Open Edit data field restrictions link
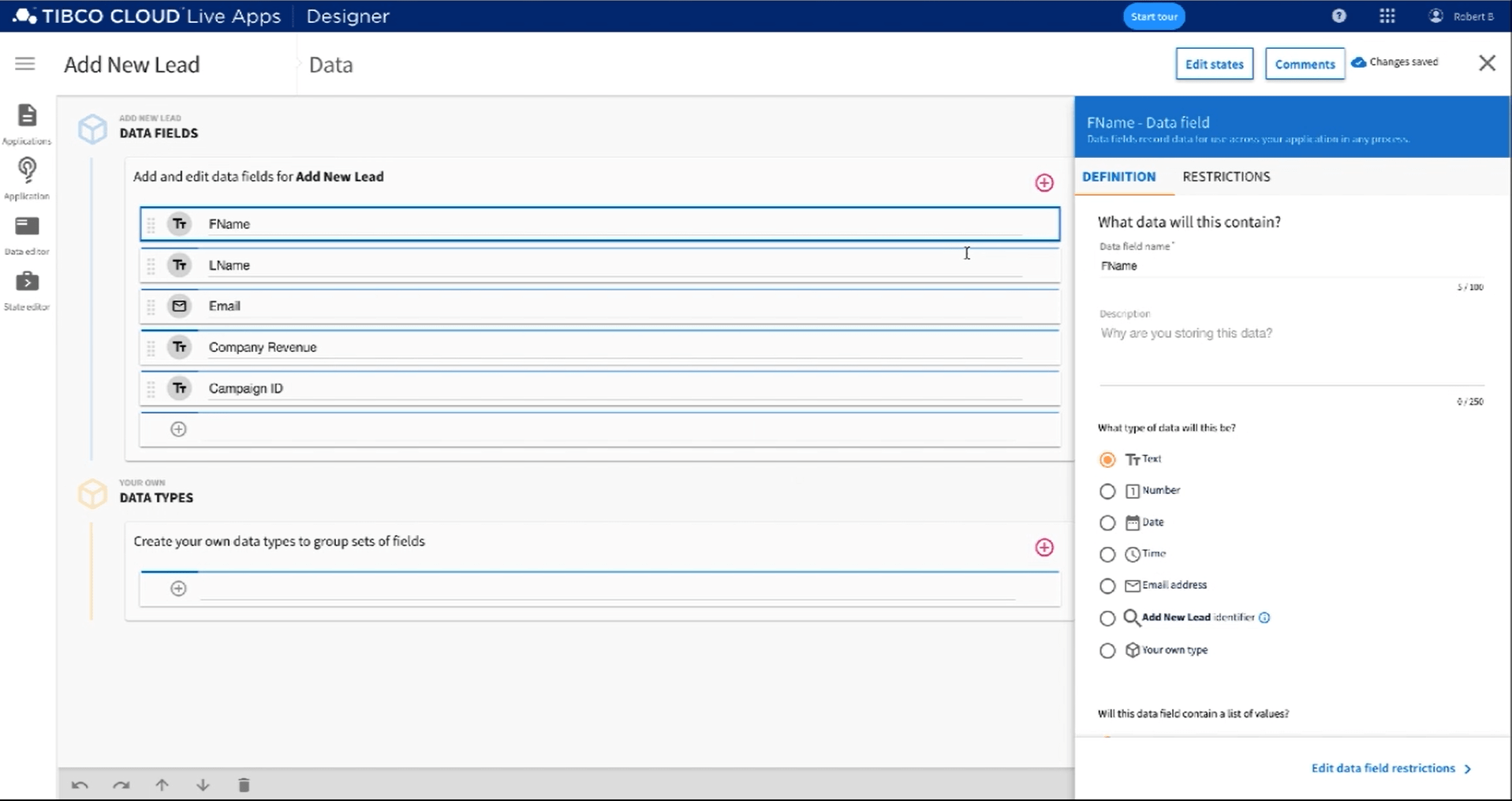1512x801 pixels. pos(1391,769)
